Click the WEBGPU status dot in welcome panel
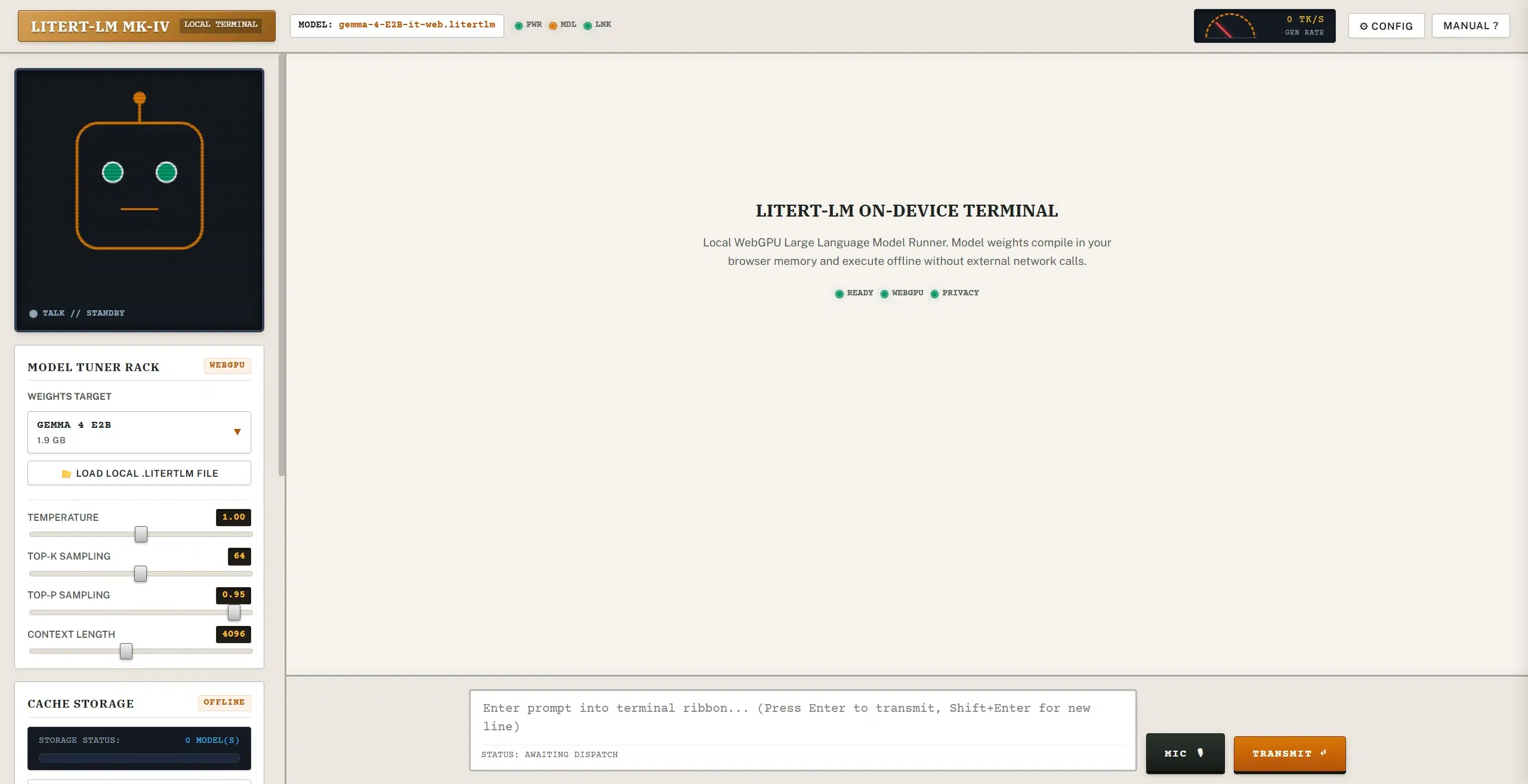 click(884, 294)
